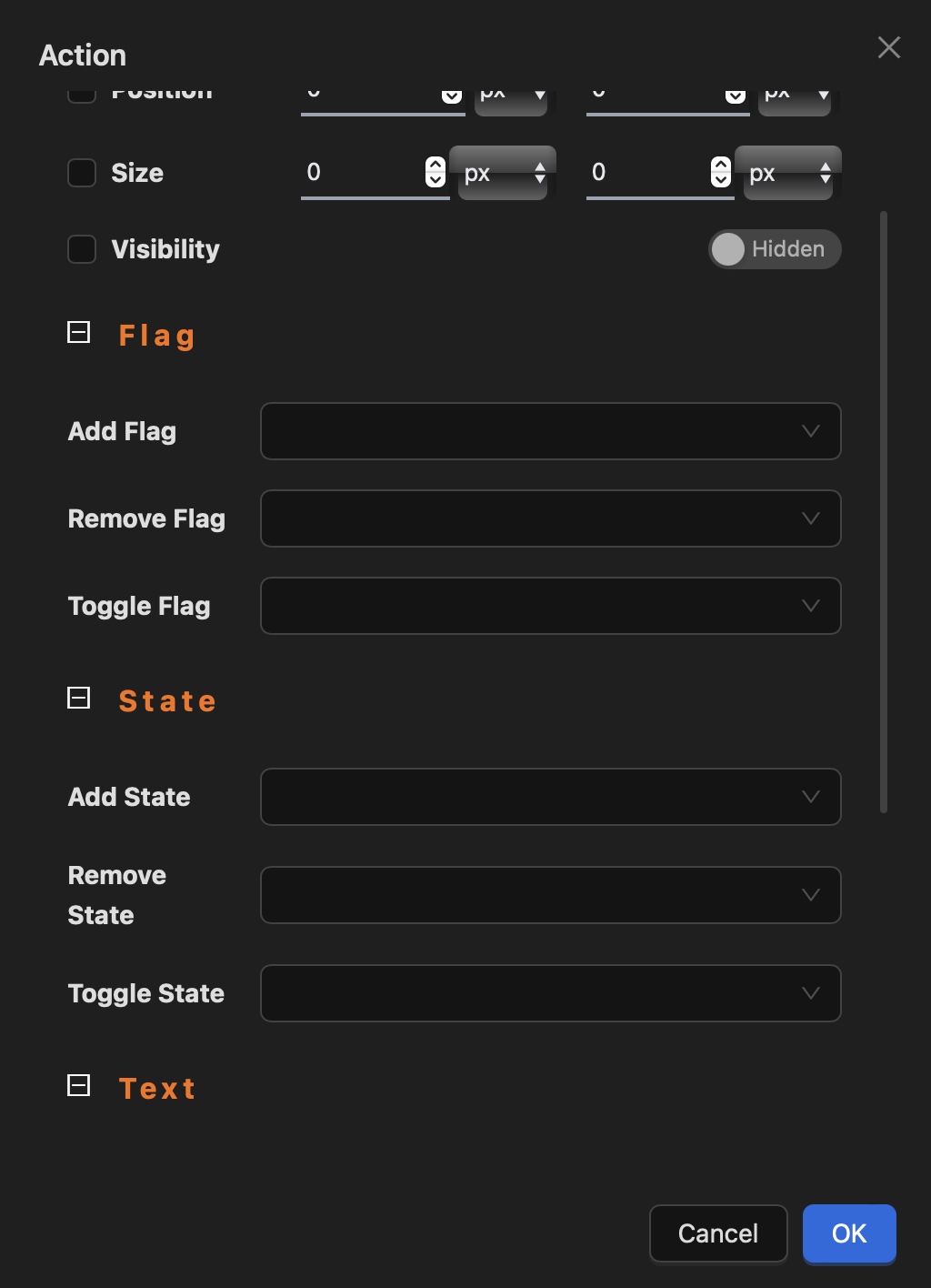
Task: Enable the Visibility checkbox
Action: 82,249
